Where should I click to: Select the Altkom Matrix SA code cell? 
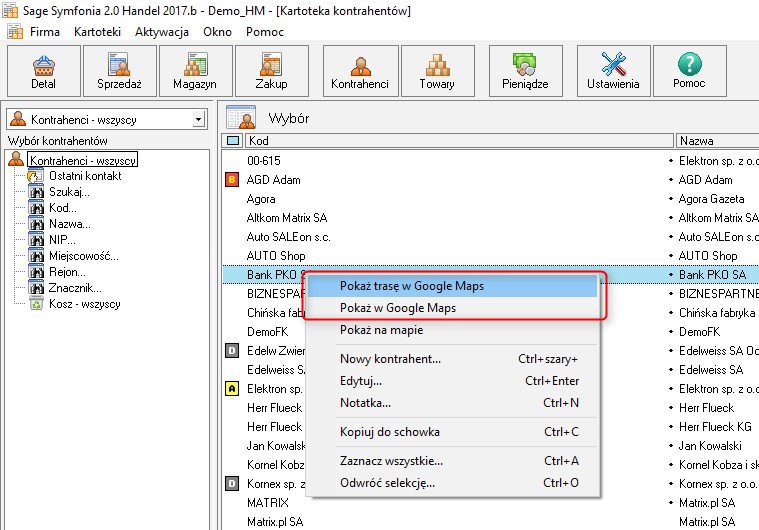[x=287, y=218]
